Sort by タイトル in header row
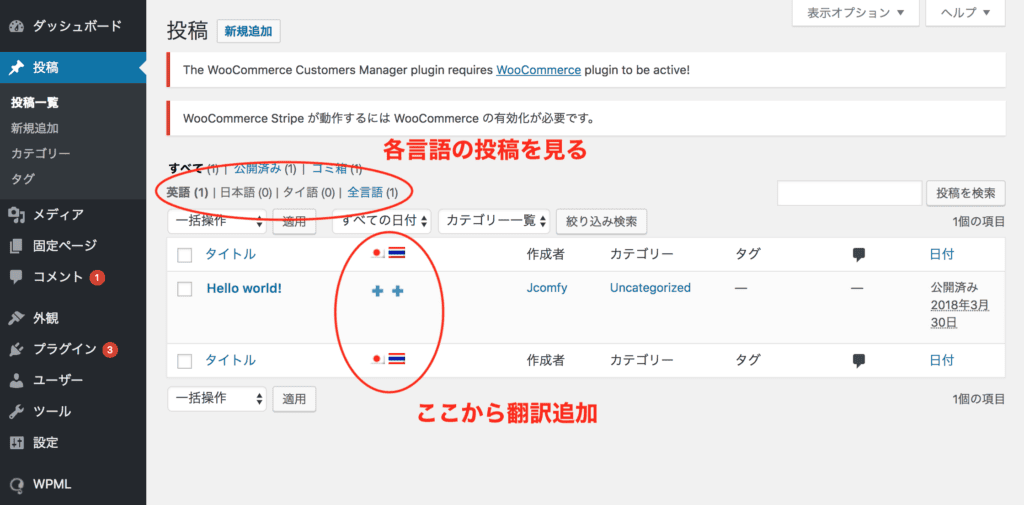The image size is (1024, 505). click(231, 255)
